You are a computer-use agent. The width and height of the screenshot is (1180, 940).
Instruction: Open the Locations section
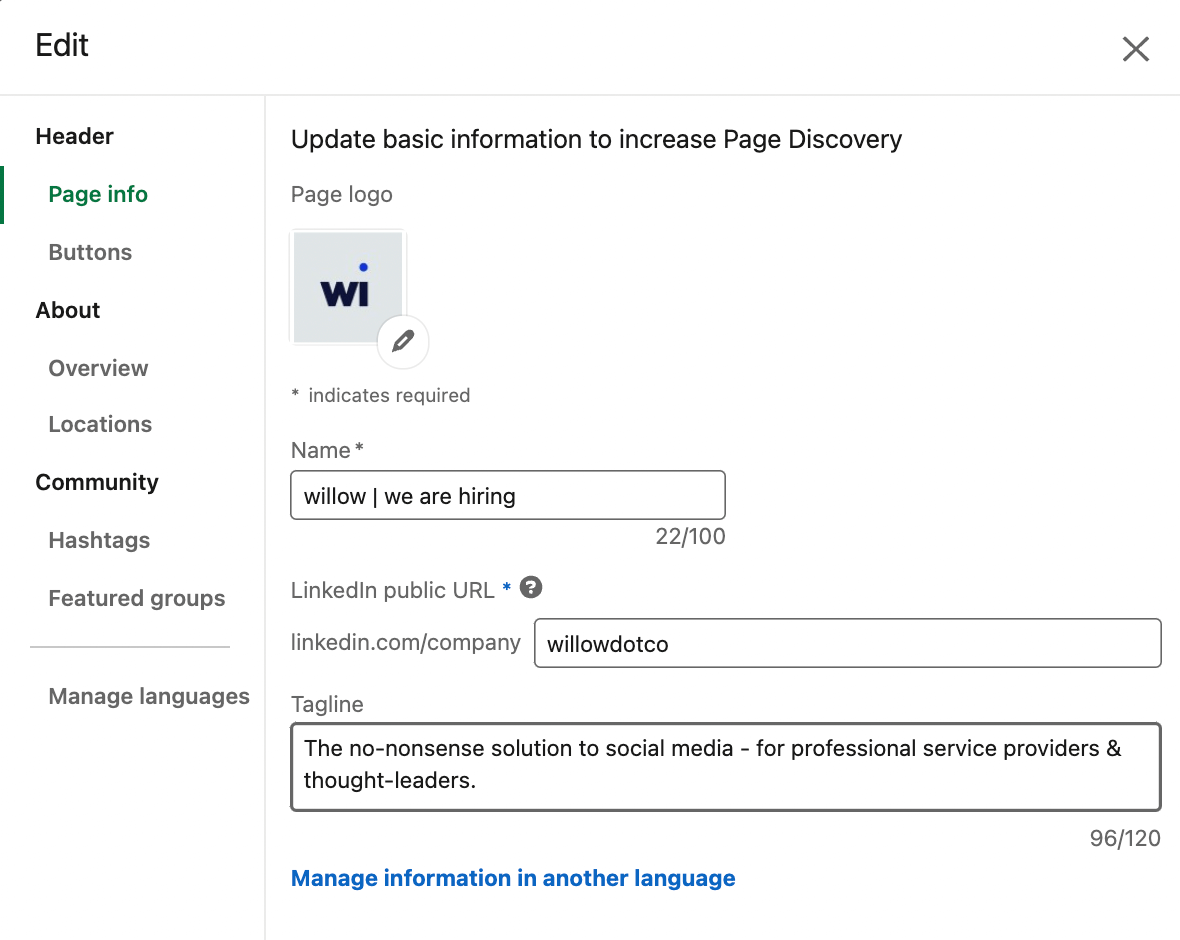click(x=100, y=424)
